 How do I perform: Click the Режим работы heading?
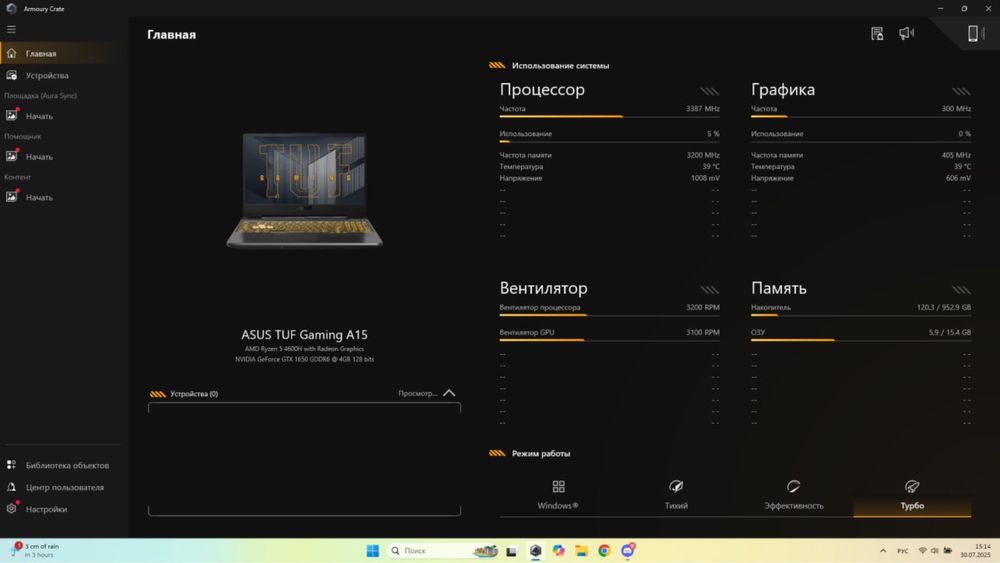coord(541,453)
